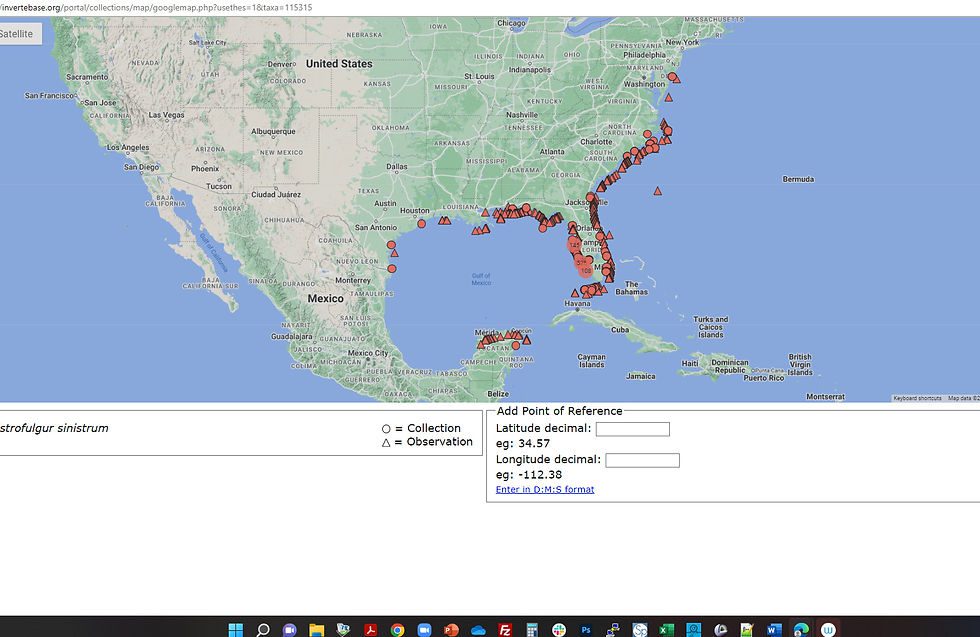Open Word from the taskbar

pos(774,629)
